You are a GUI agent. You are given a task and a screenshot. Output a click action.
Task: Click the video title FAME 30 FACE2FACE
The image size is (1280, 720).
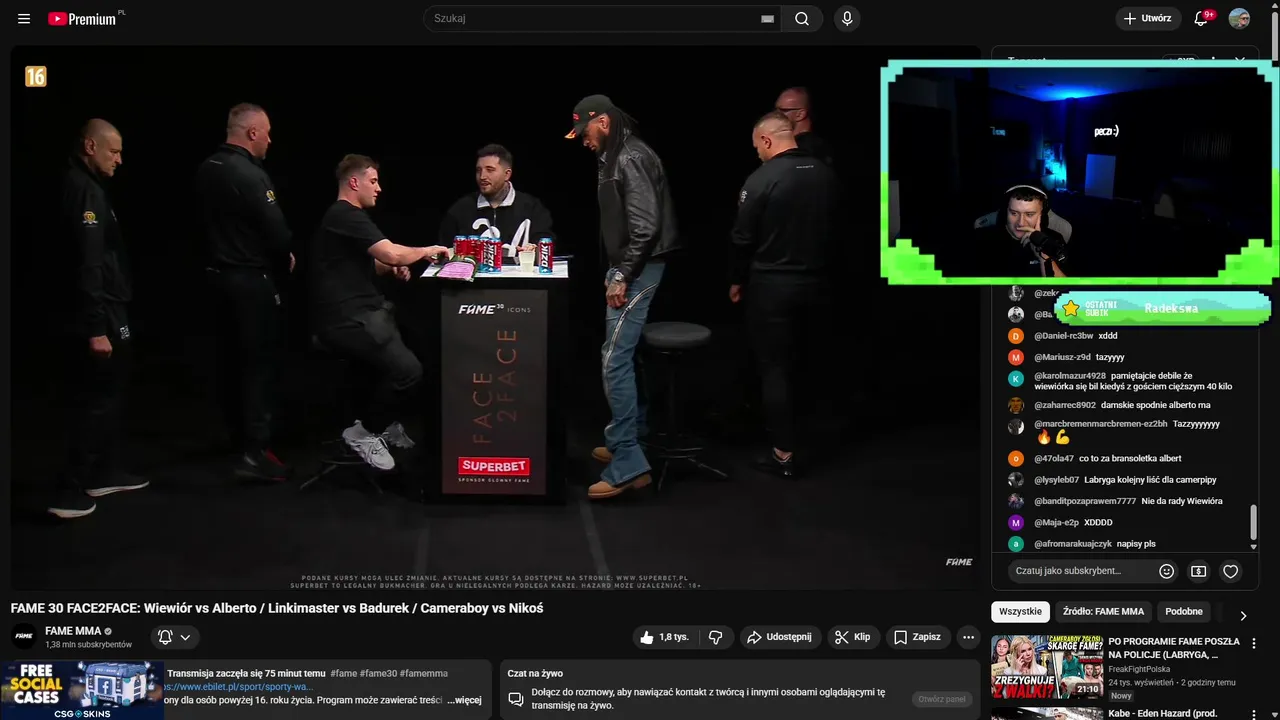click(x=277, y=608)
